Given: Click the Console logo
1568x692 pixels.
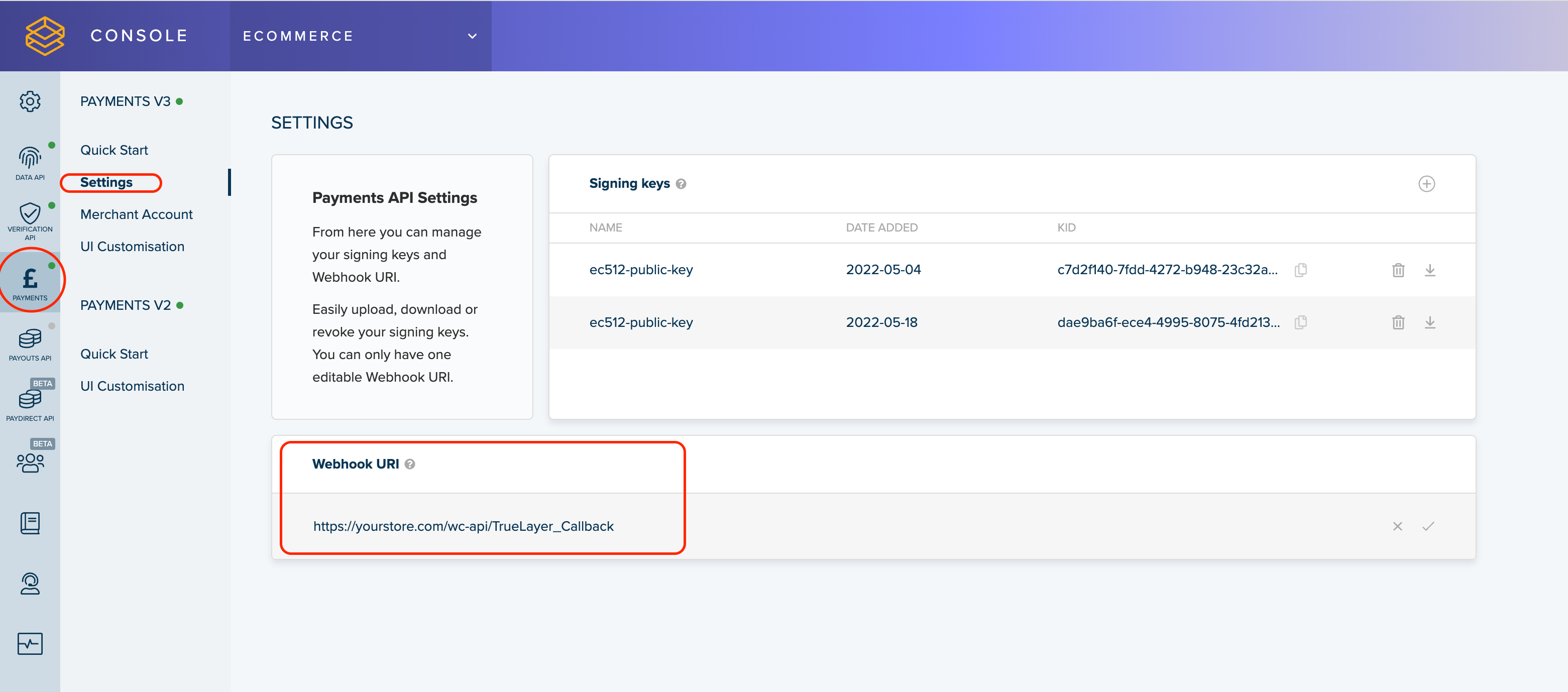Looking at the screenshot, I should click(45, 36).
